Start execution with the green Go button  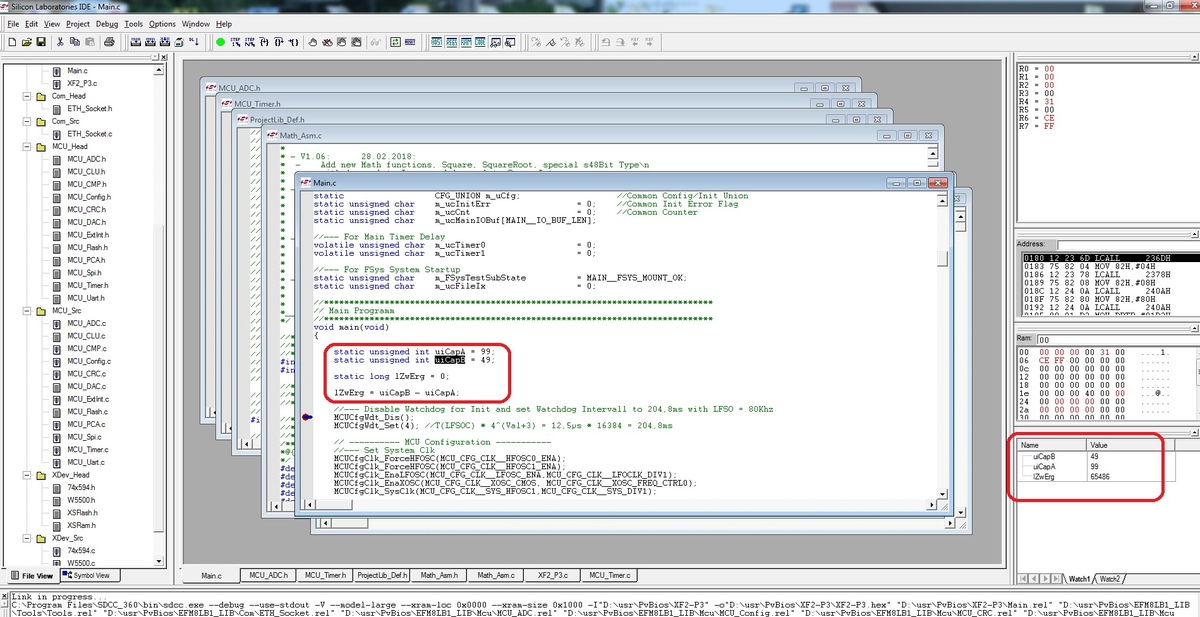pos(220,42)
